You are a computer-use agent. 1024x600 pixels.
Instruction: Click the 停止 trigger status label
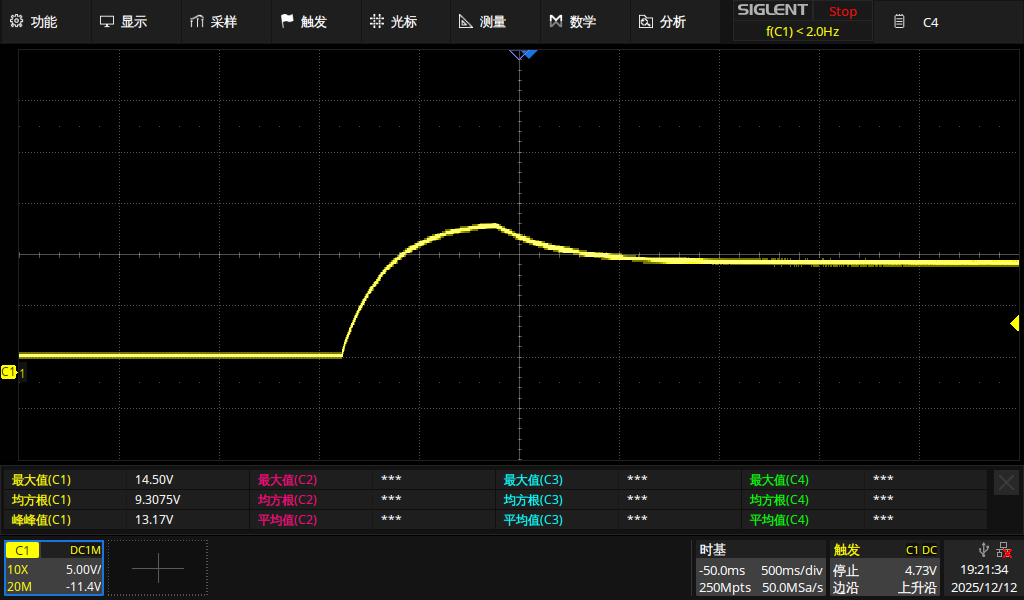(846, 571)
